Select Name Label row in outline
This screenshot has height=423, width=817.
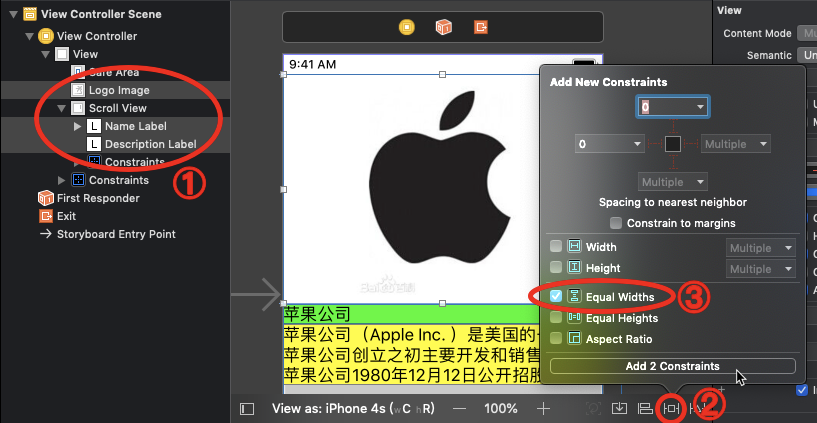[x=115, y=126]
